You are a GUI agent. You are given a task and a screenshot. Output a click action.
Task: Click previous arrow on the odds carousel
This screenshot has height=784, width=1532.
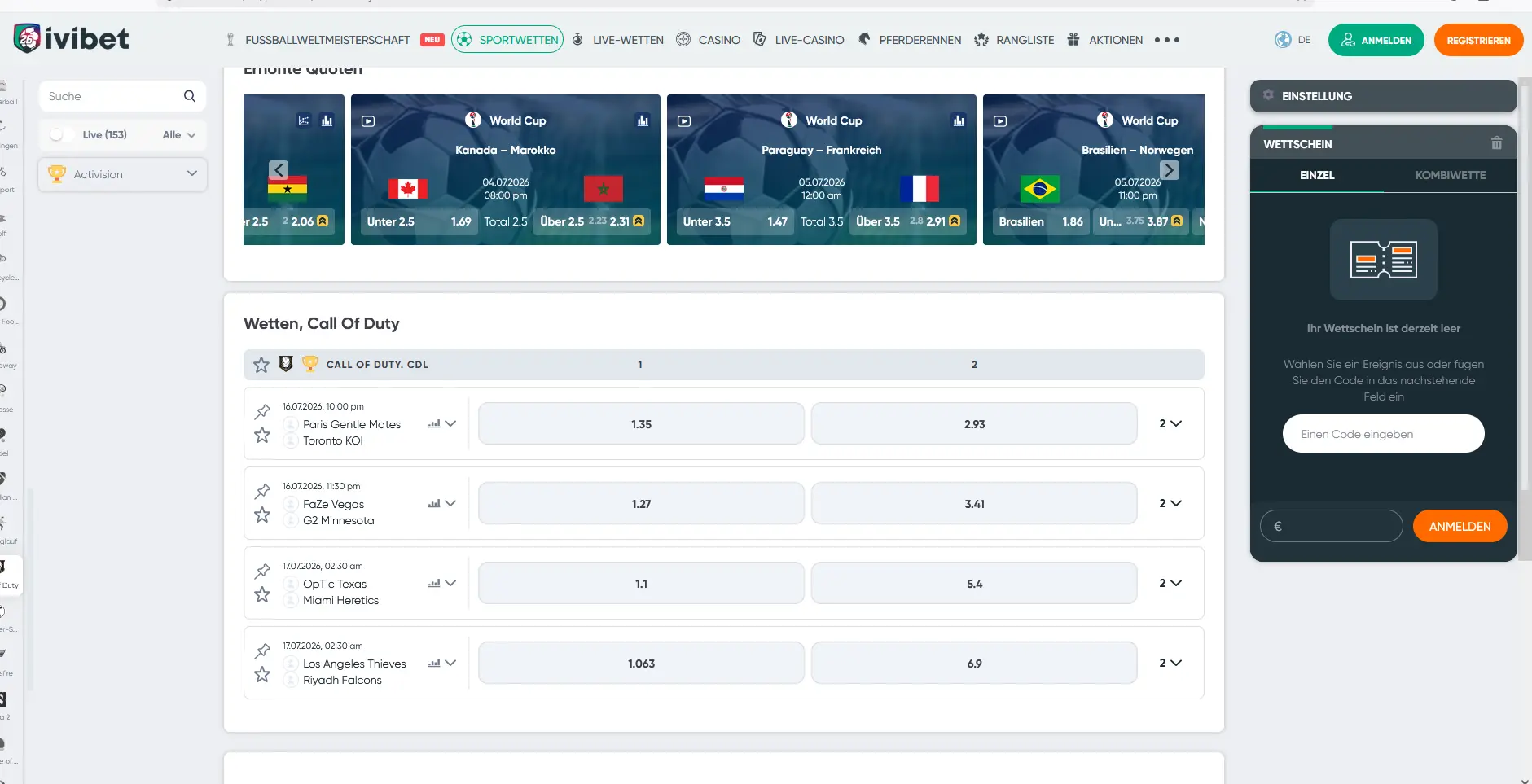tap(279, 169)
